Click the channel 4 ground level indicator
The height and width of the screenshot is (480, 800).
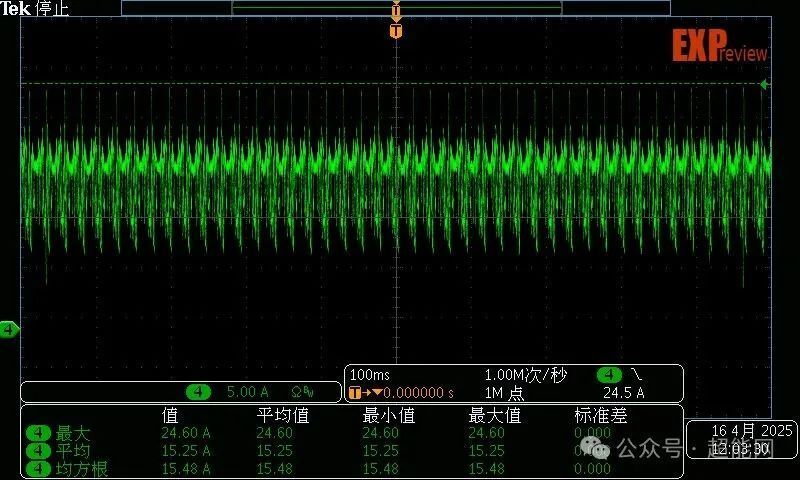9,329
